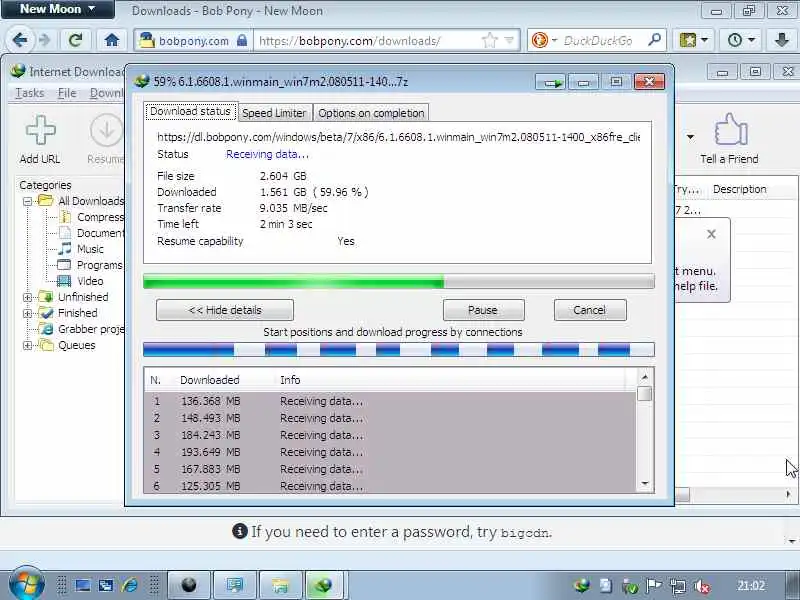Open the Options on completion tab
This screenshot has width=800, height=600.
(x=371, y=113)
